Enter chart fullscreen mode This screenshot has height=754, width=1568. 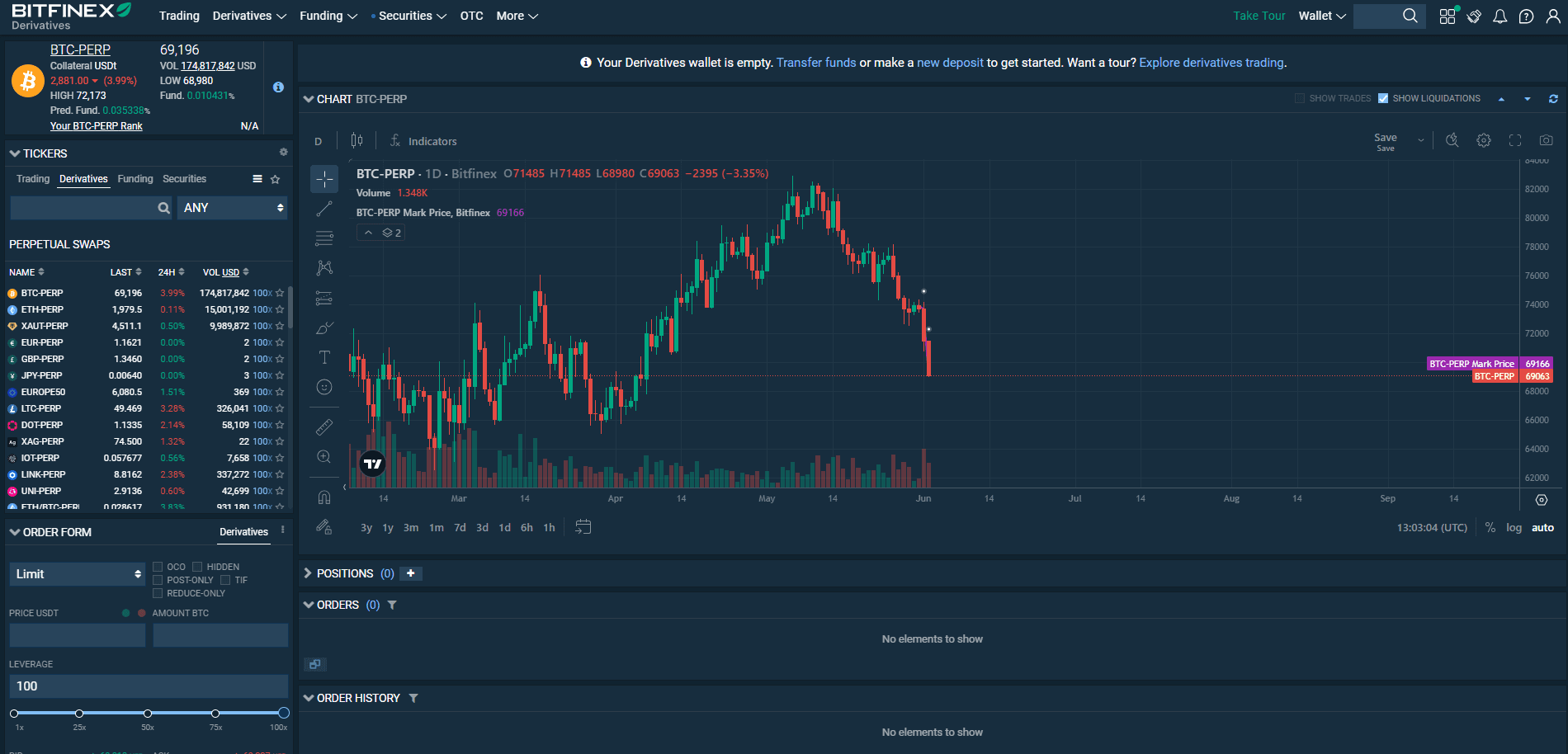[x=1515, y=140]
